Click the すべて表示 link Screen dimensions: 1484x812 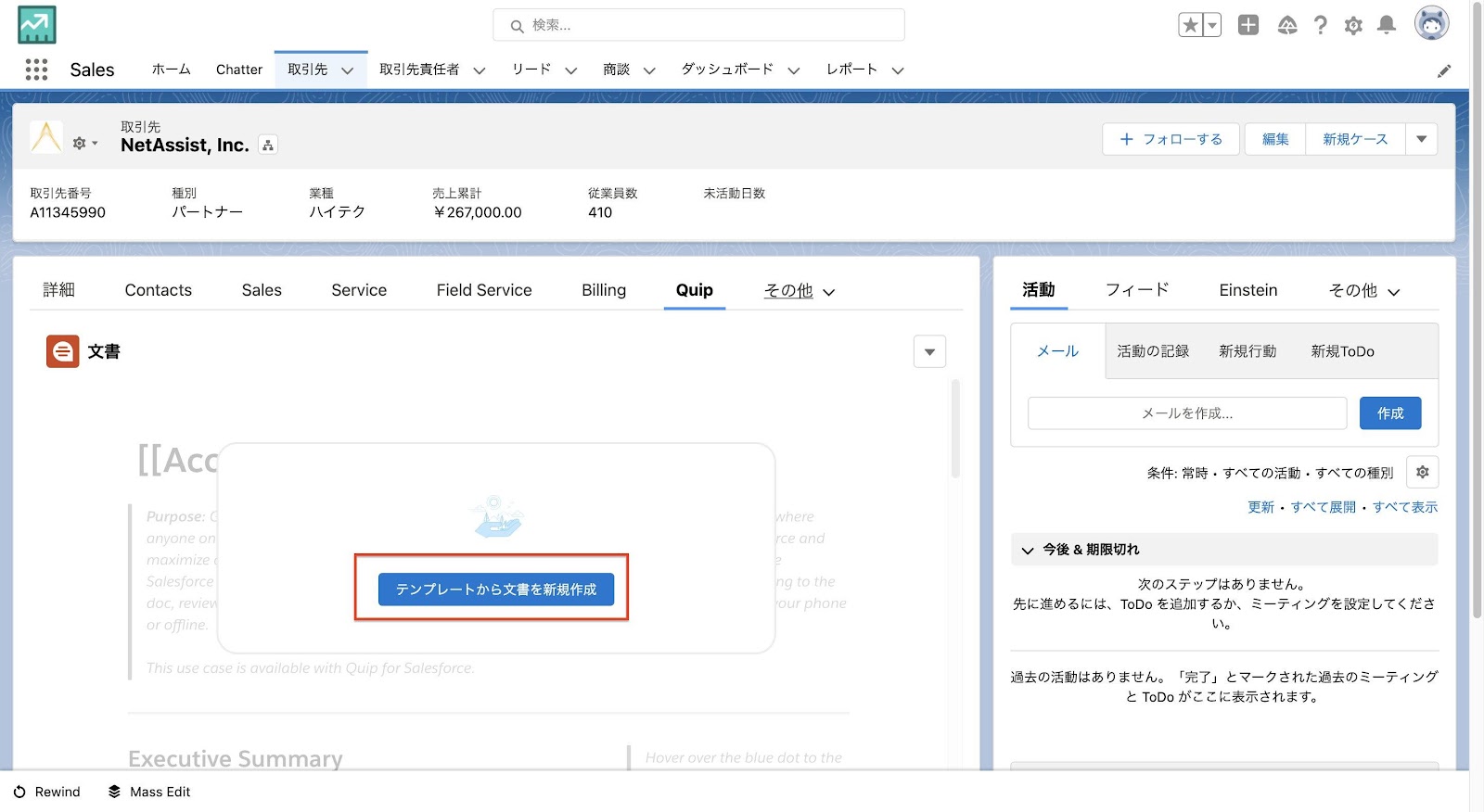click(1405, 507)
